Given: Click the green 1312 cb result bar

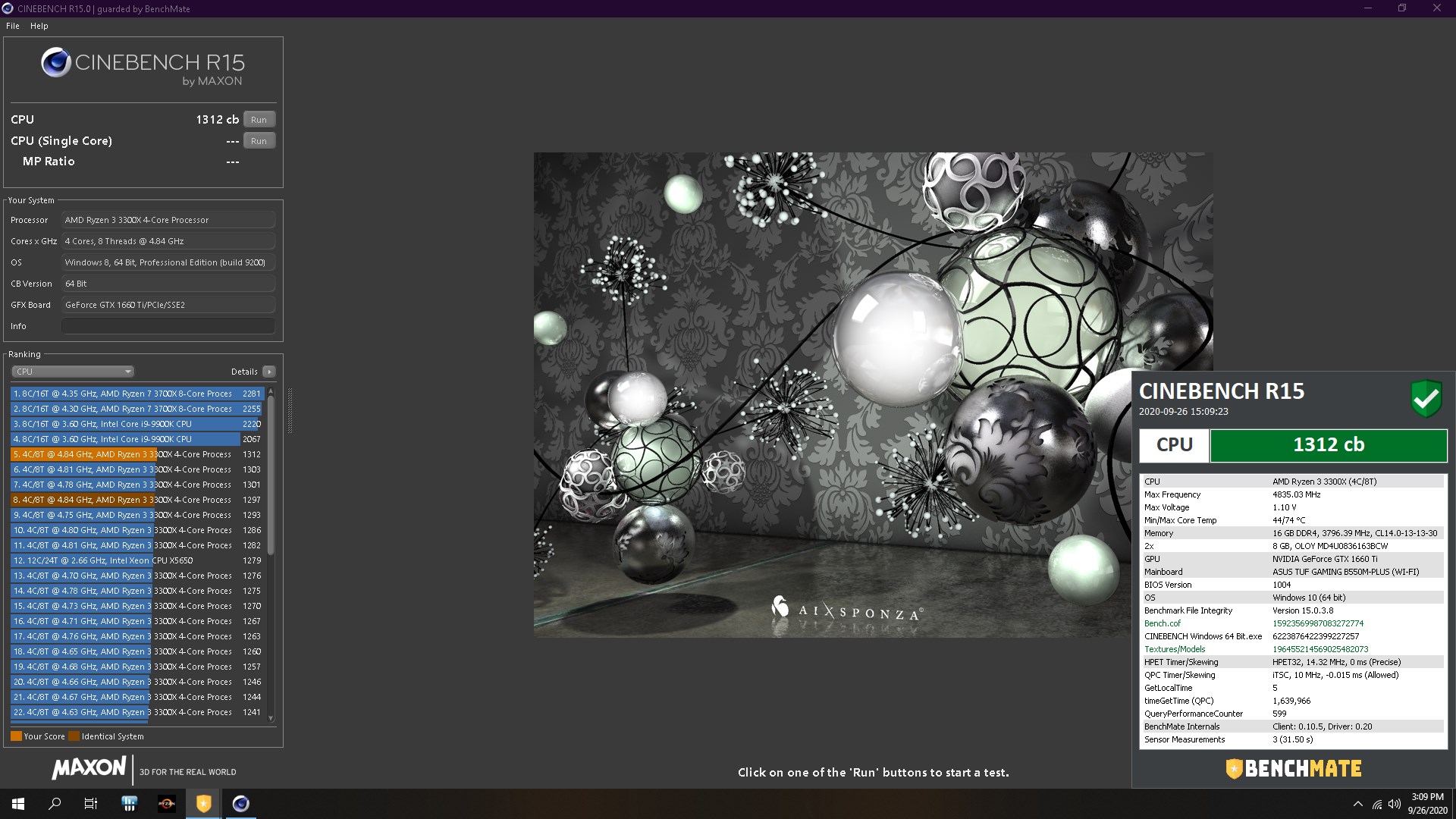Looking at the screenshot, I should click(x=1329, y=445).
